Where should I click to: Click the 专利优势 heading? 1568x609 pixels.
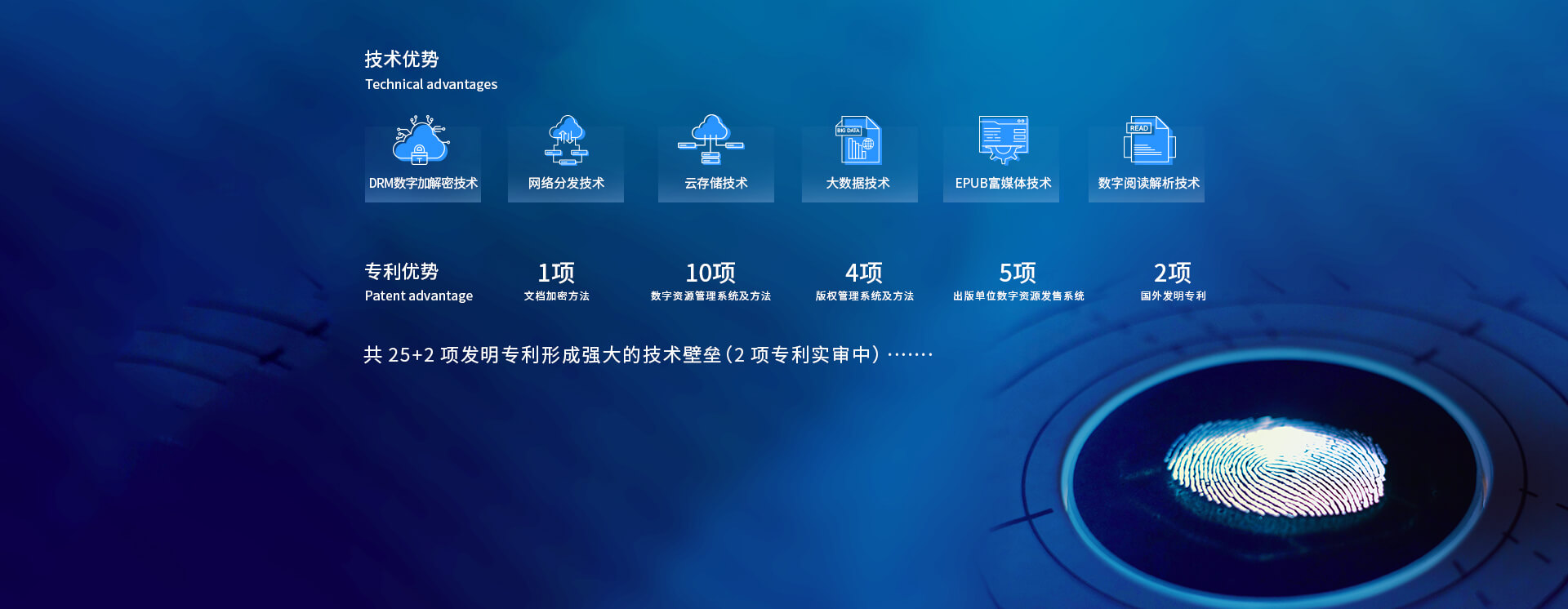point(401,271)
